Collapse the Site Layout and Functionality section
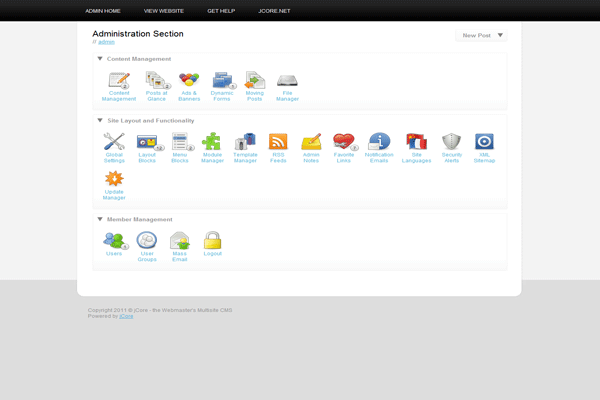 (x=100, y=120)
